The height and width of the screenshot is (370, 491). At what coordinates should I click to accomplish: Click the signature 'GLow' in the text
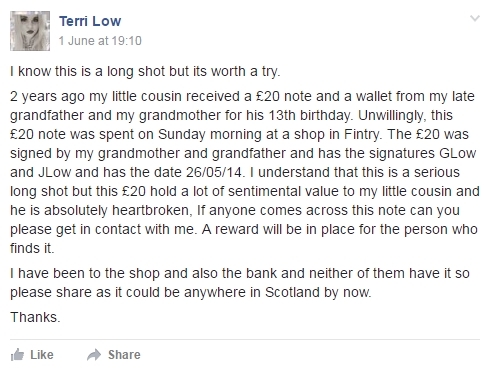tap(458, 153)
